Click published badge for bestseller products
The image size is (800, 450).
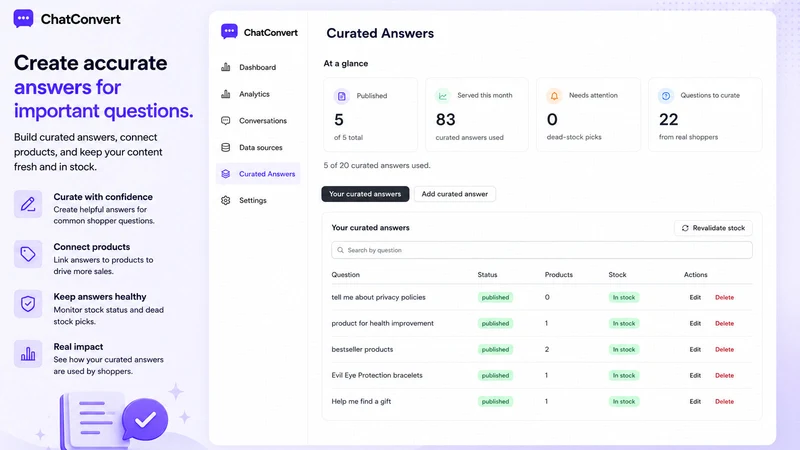(x=495, y=349)
